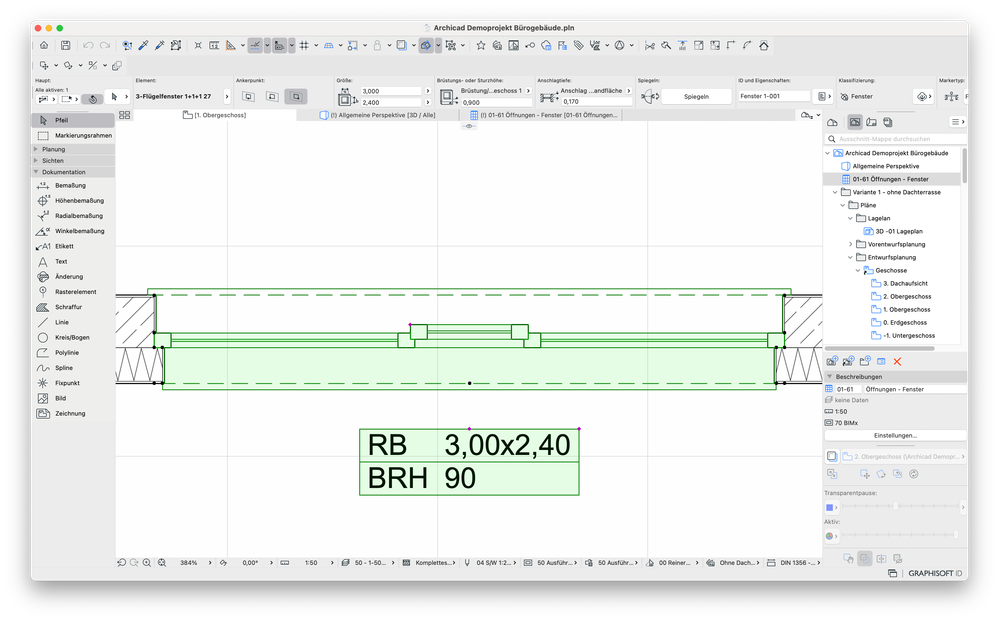Open the 1. Obergeschoss tab
The height and width of the screenshot is (621, 999).
[214, 115]
